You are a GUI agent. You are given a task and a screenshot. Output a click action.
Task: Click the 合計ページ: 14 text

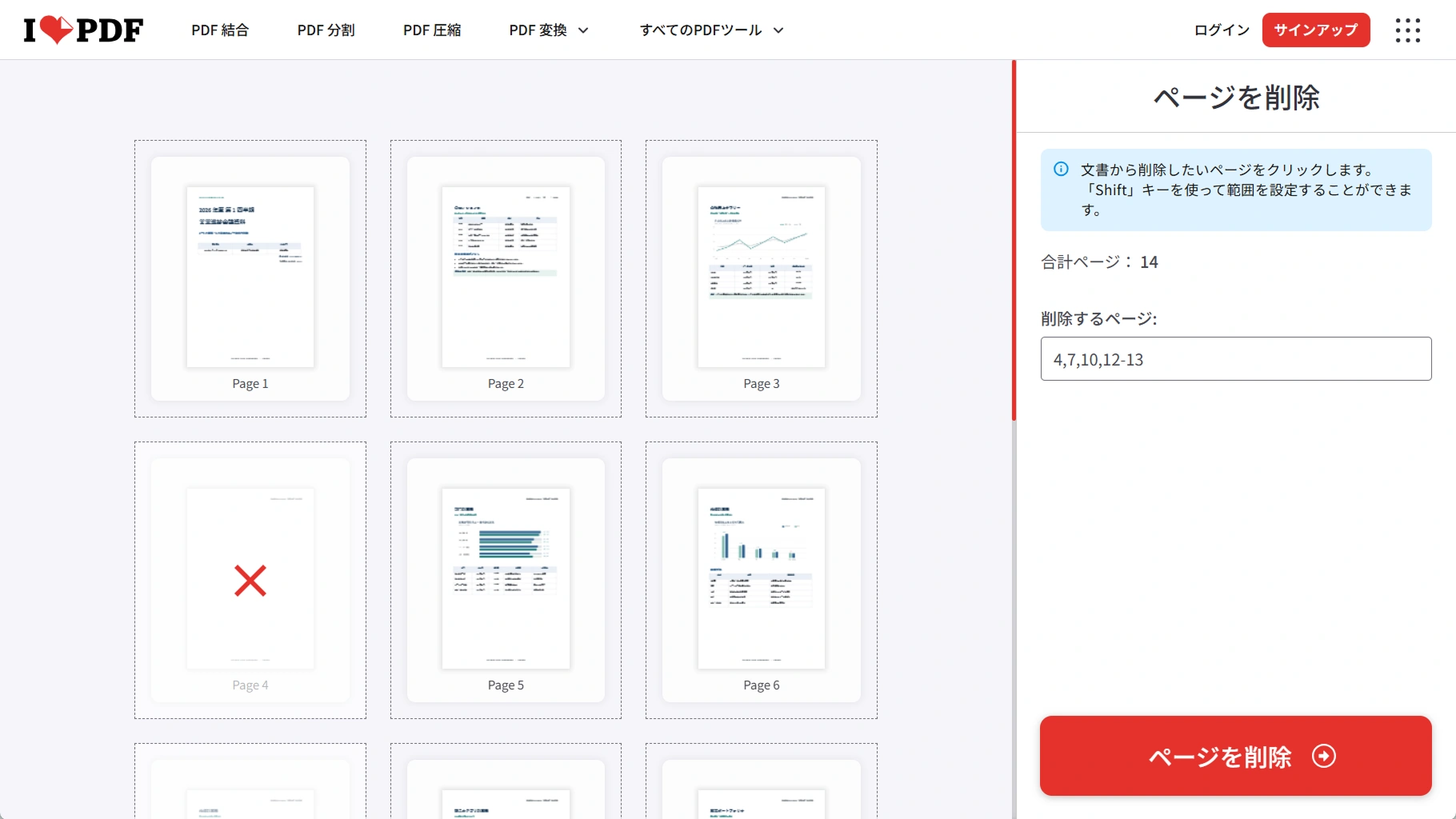(1099, 262)
